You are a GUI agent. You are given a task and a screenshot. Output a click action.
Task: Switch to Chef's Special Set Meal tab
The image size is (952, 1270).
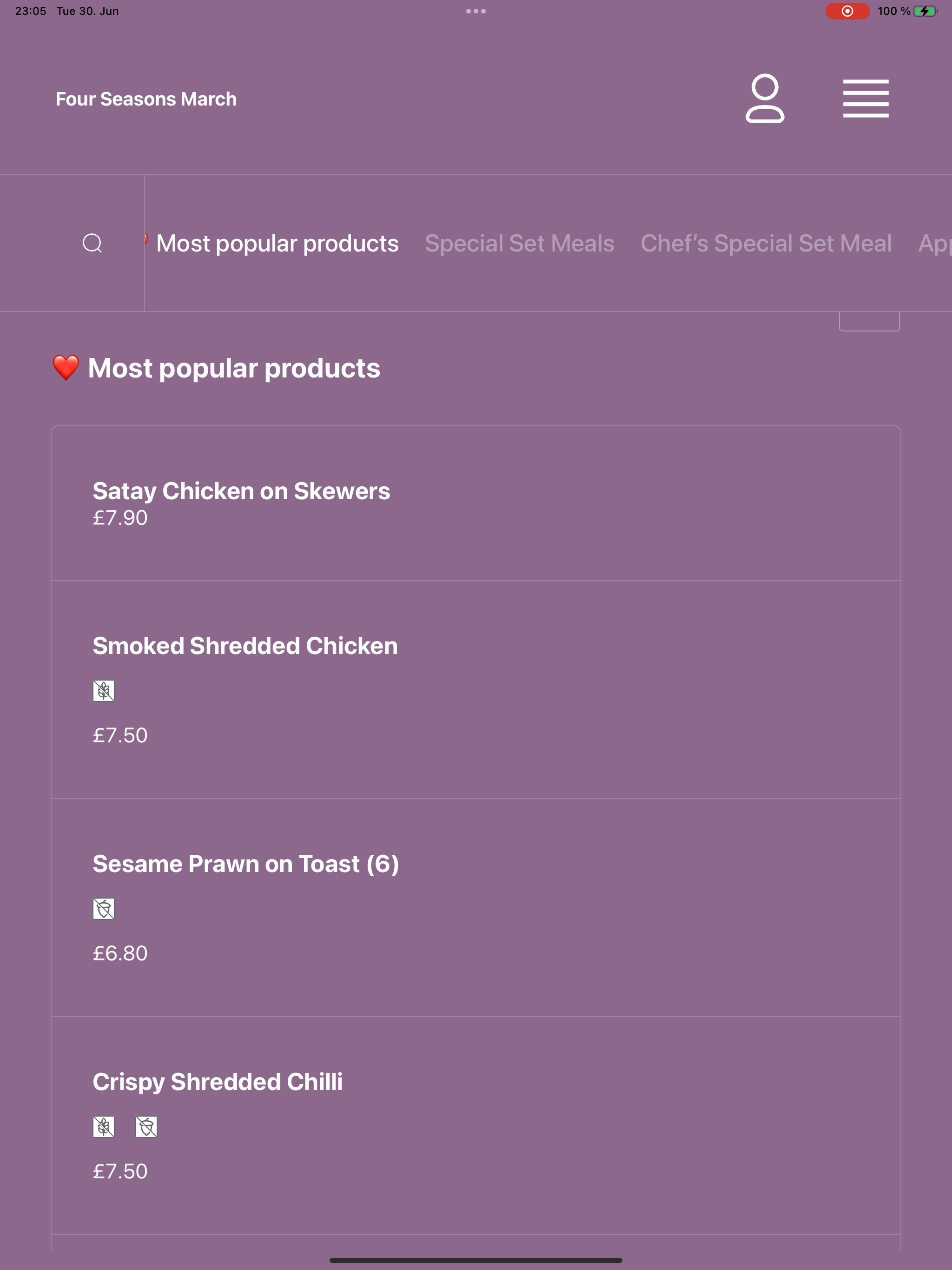pos(766,244)
